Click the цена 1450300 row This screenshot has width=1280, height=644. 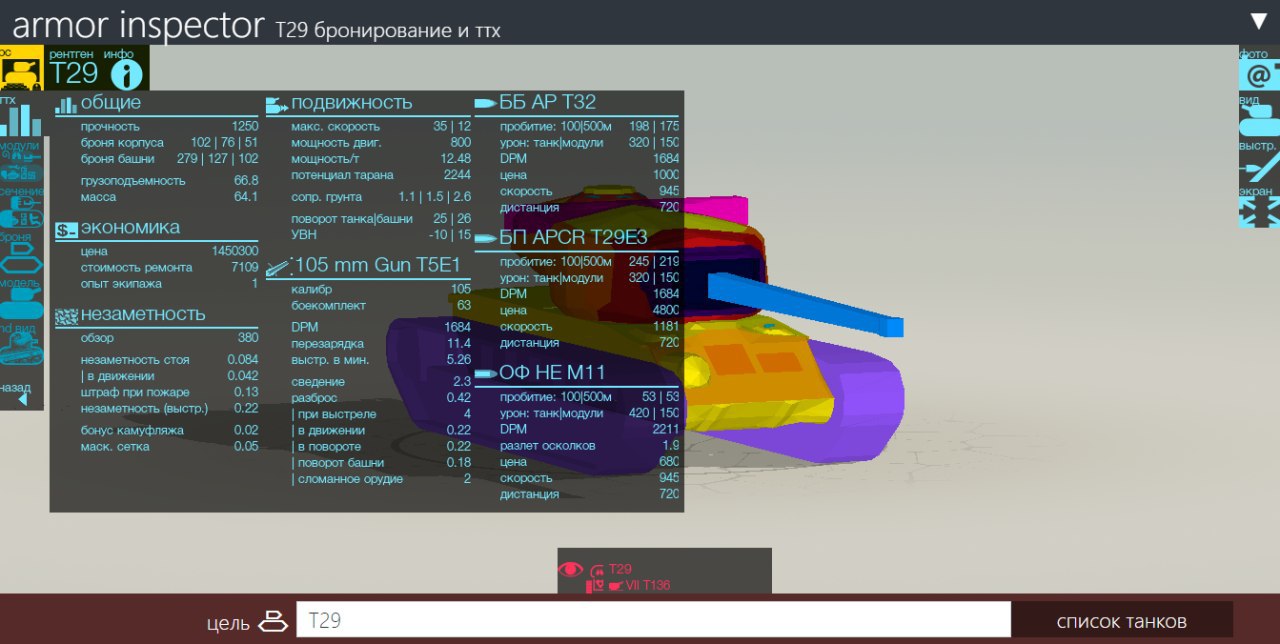coord(169,251)
